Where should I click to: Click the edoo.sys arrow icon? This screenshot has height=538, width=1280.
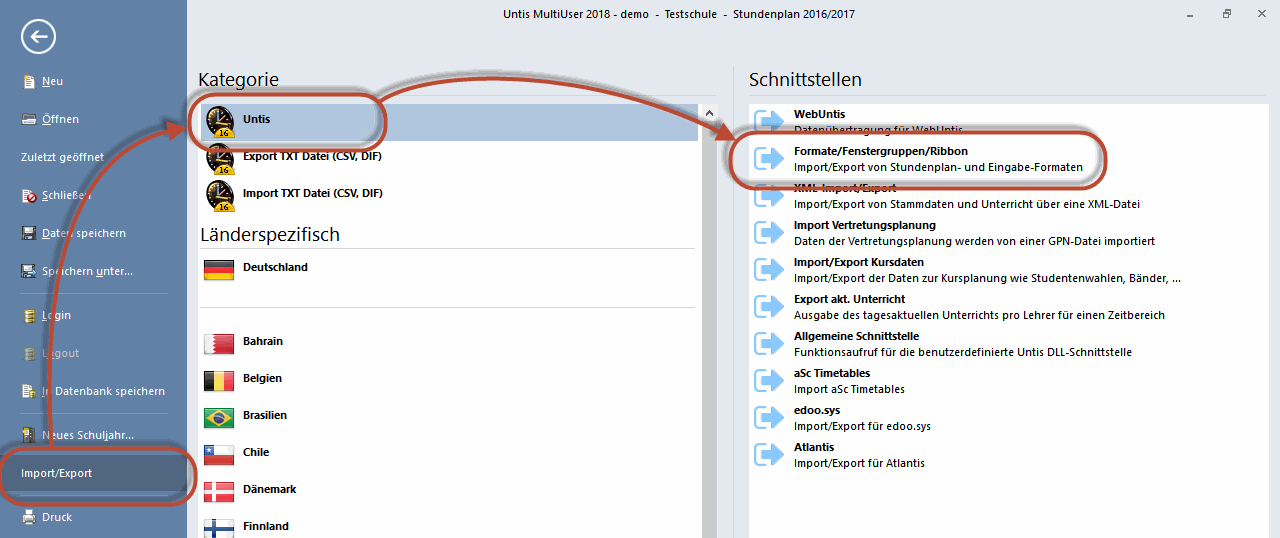point(769,417)
